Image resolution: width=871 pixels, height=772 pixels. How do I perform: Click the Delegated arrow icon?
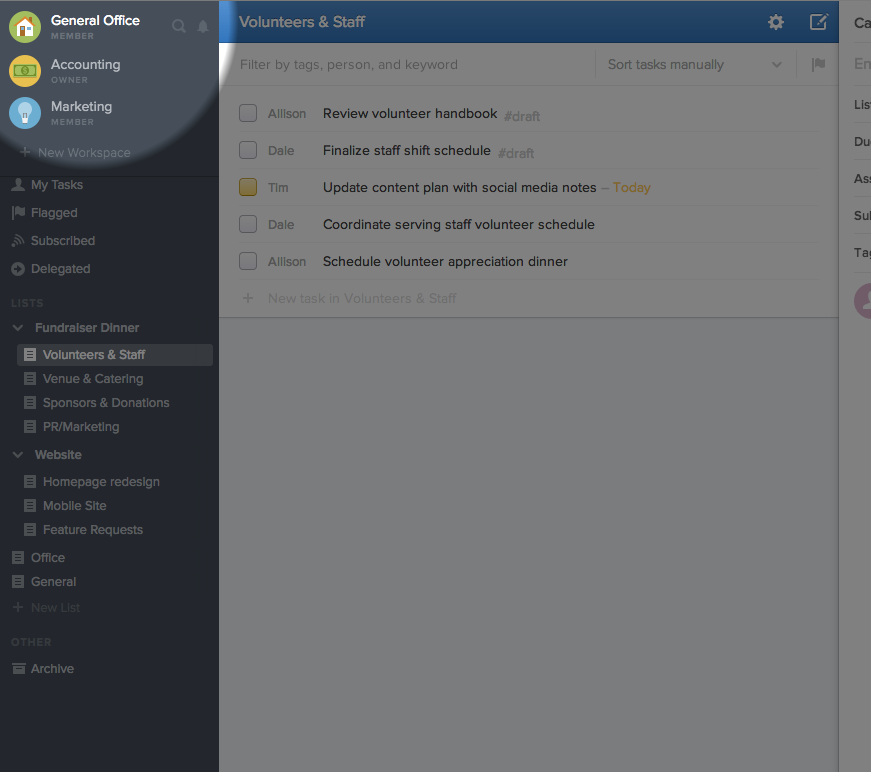18,268
